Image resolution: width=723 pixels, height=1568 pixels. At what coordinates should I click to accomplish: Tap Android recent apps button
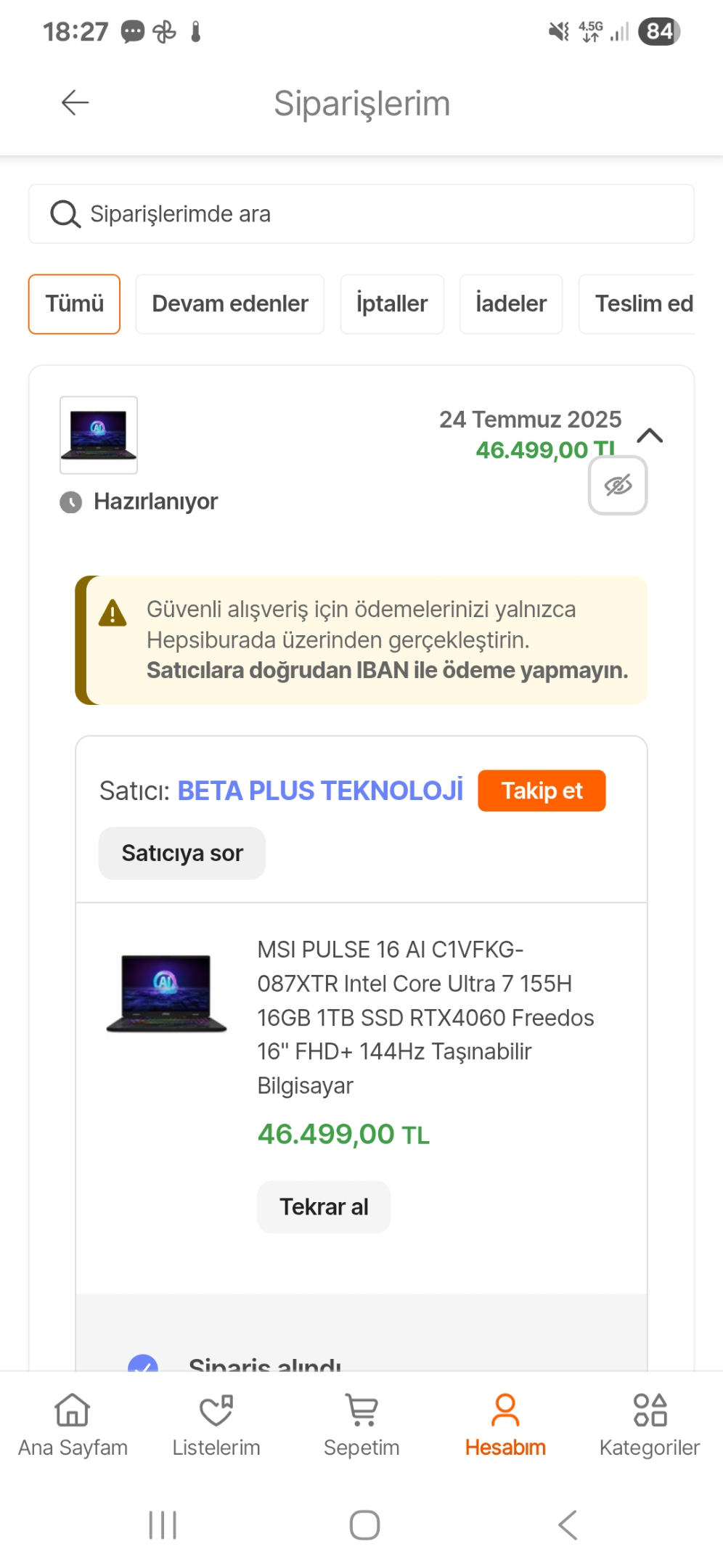[x=163, y=1524]
